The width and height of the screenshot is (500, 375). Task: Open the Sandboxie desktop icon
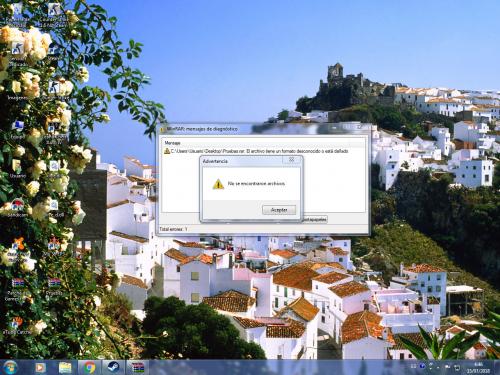[x=17, y=208]
